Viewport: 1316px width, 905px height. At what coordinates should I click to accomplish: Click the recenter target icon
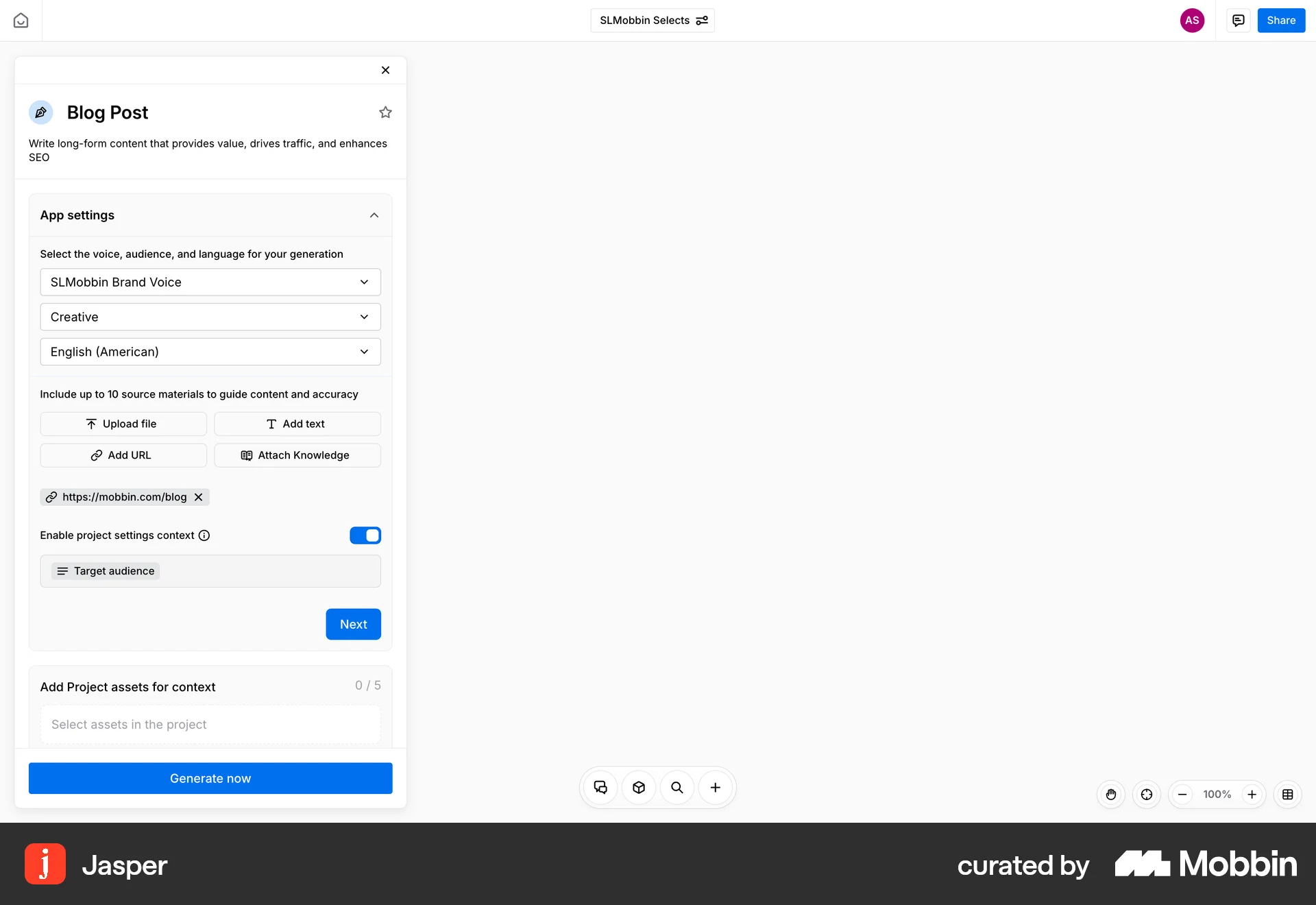pos(1147,794)
